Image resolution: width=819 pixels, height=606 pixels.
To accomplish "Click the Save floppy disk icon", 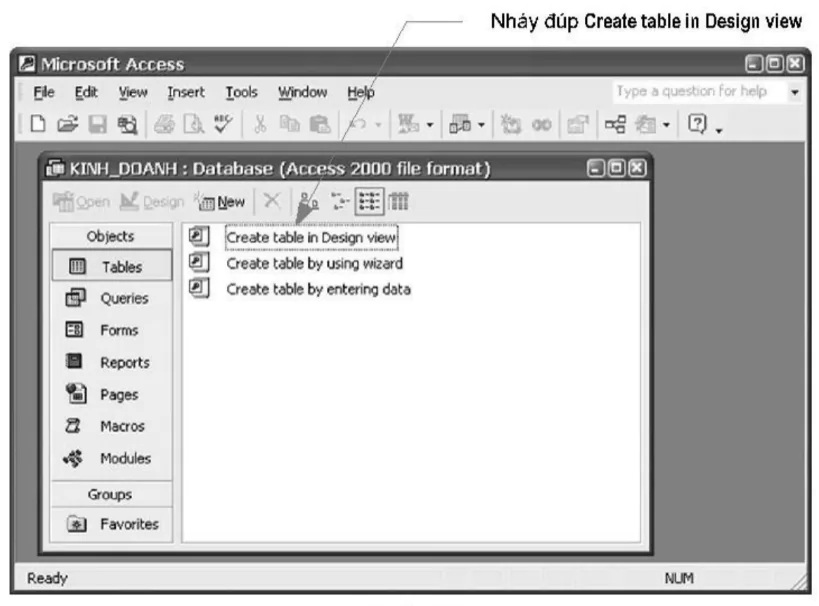I will 98,124.
